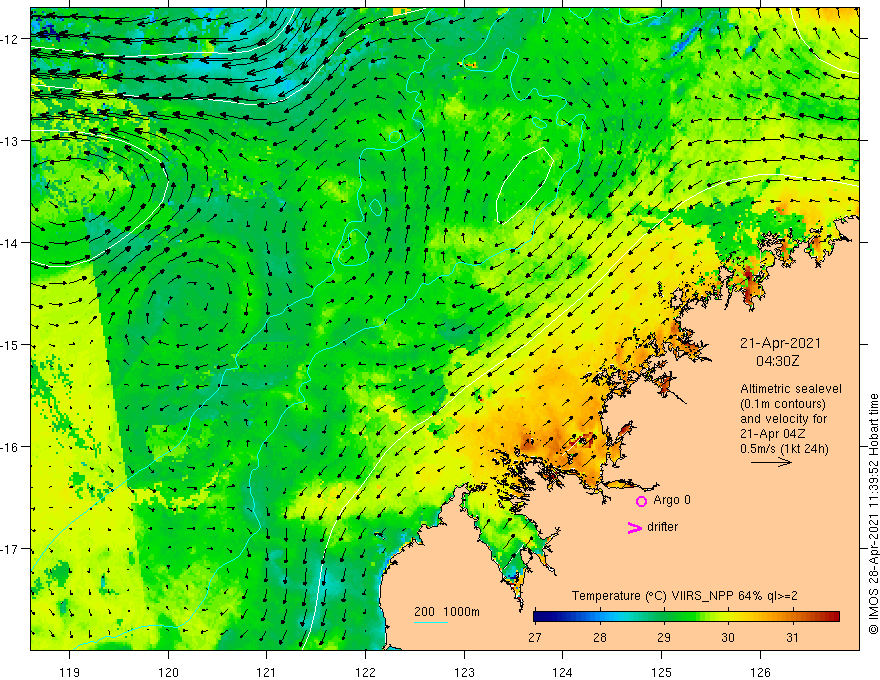Click the '-13' latitude axis label

[x=11, y=141]
